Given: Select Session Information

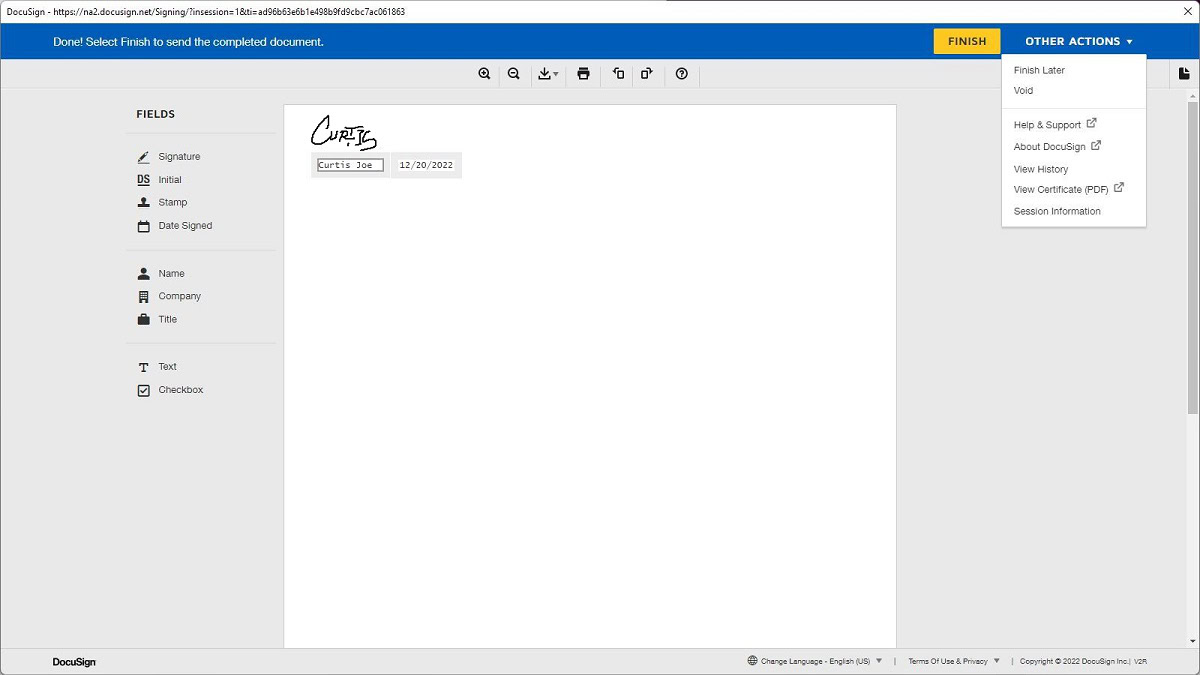Looking at the screenshot, I should click(1057, 211).
